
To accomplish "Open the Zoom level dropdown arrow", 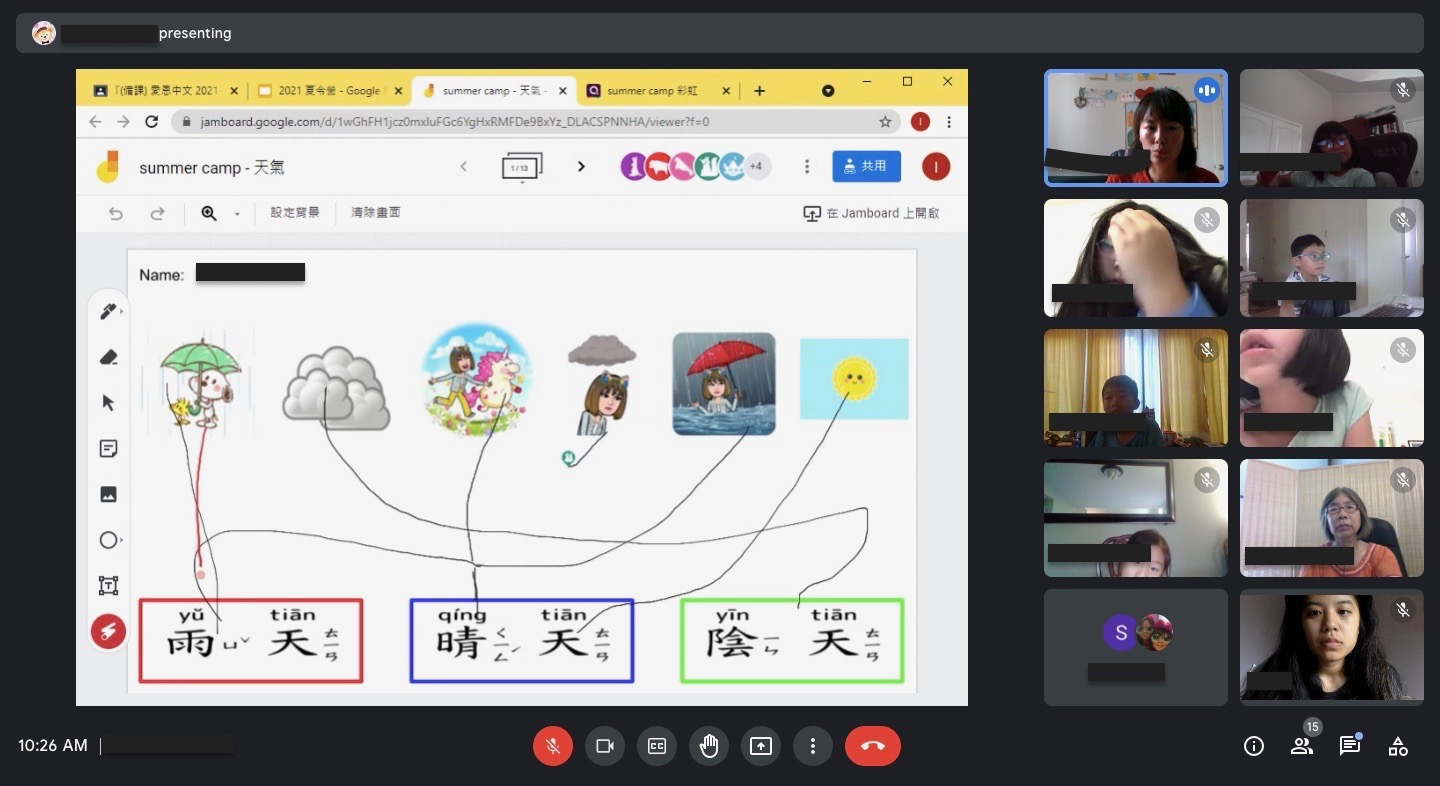I will [x=236, y=213].
